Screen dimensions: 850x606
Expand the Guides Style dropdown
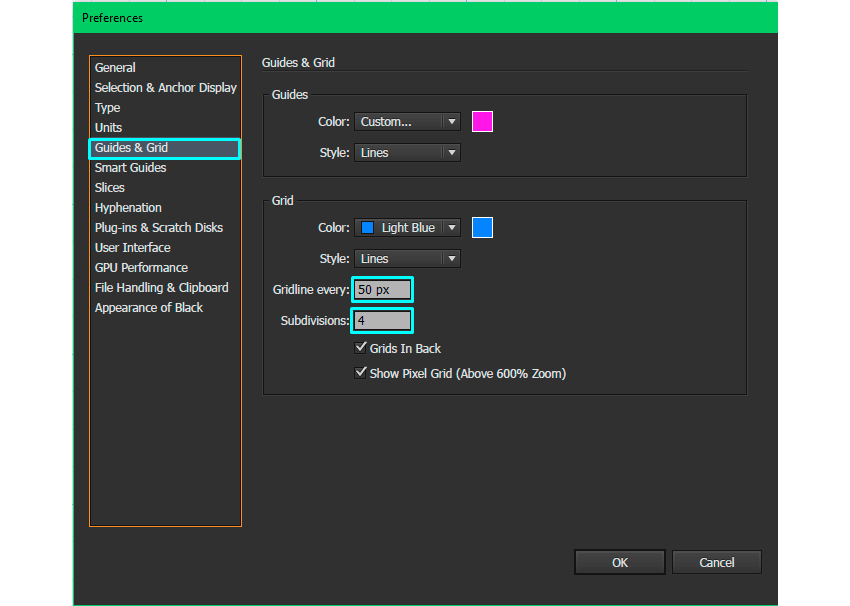tap(407, 153)
